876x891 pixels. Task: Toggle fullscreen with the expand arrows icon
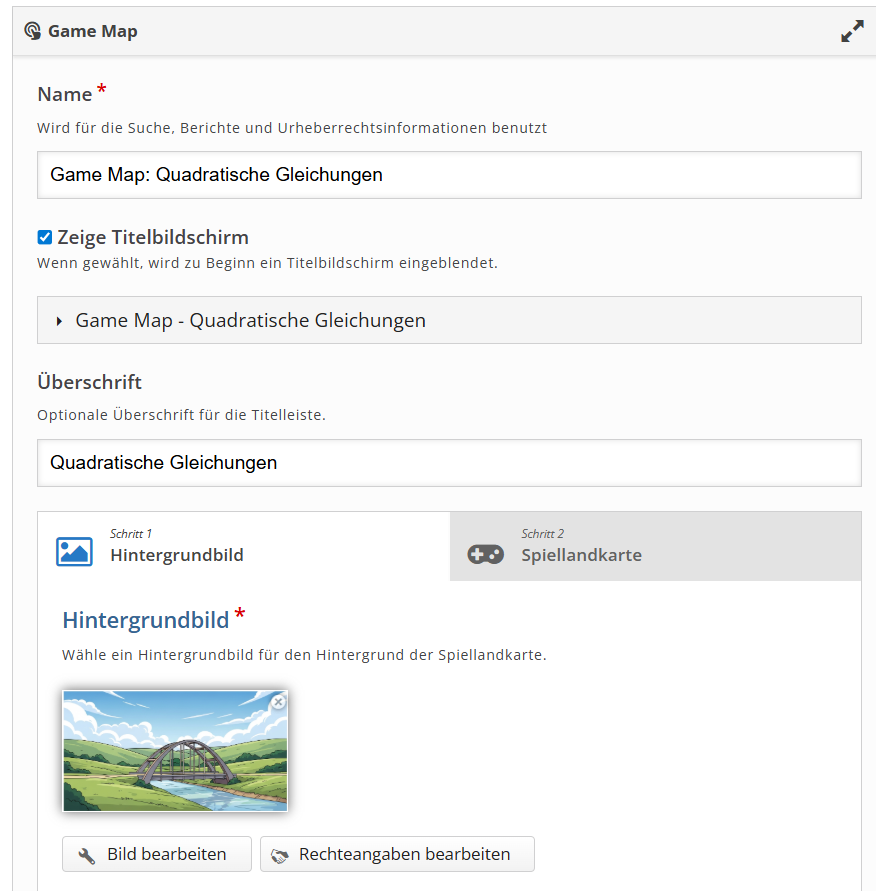click(852, 32)
